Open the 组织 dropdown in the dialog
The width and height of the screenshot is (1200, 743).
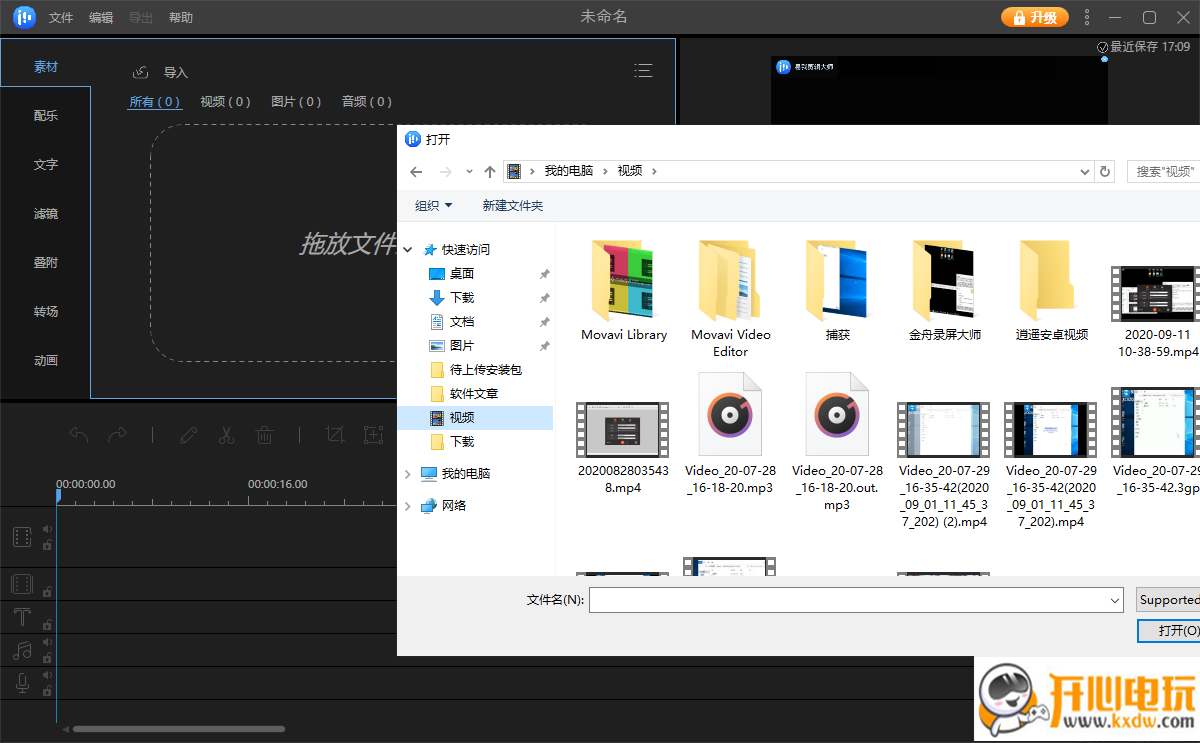433,205
